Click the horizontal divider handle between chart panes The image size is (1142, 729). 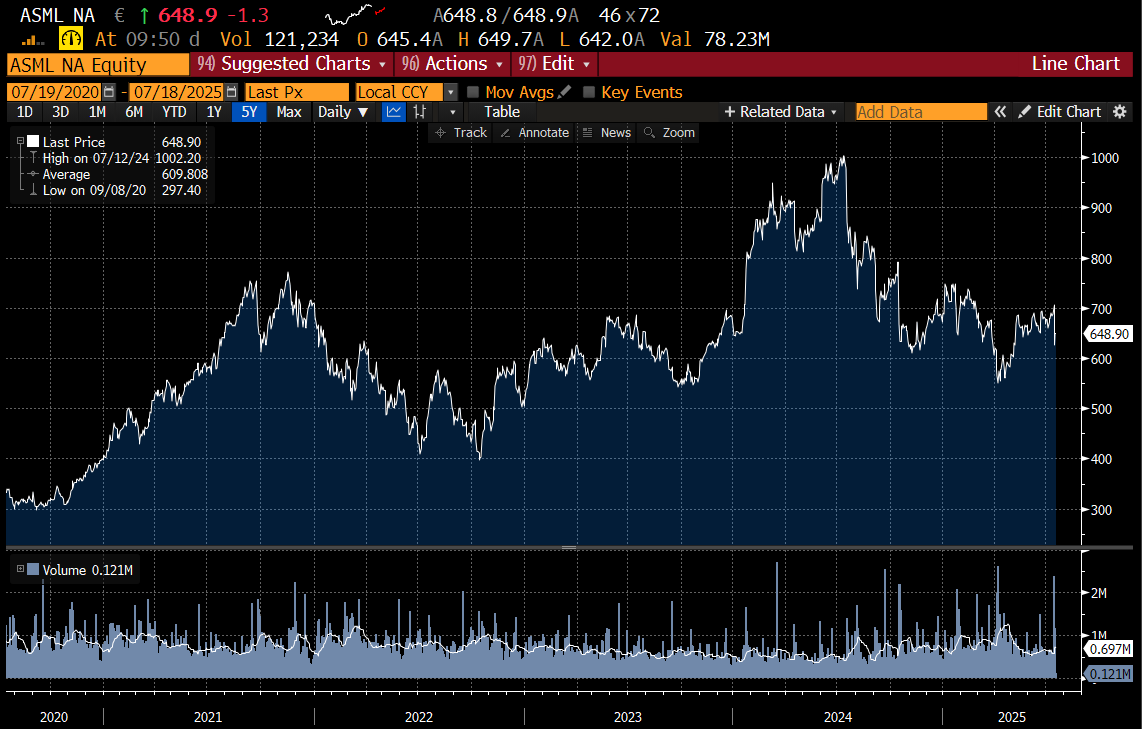(569, 547)
